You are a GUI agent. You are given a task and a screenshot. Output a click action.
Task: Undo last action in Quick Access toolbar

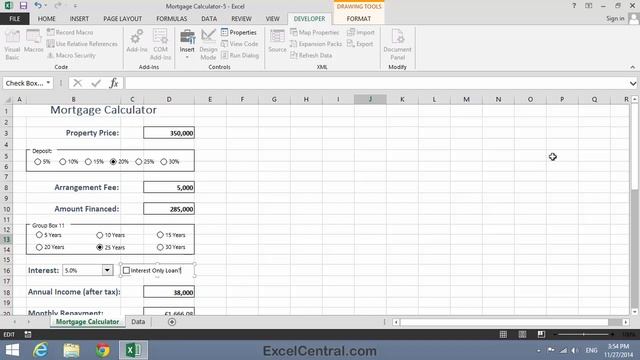click(38, 6)
